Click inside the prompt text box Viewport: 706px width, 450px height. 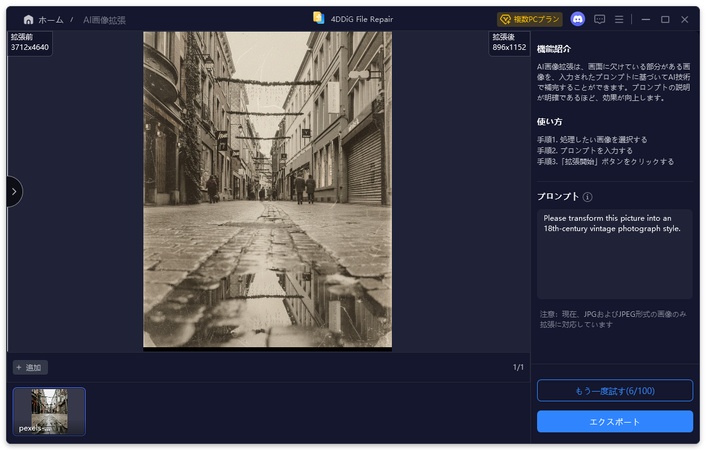(614, 254)
